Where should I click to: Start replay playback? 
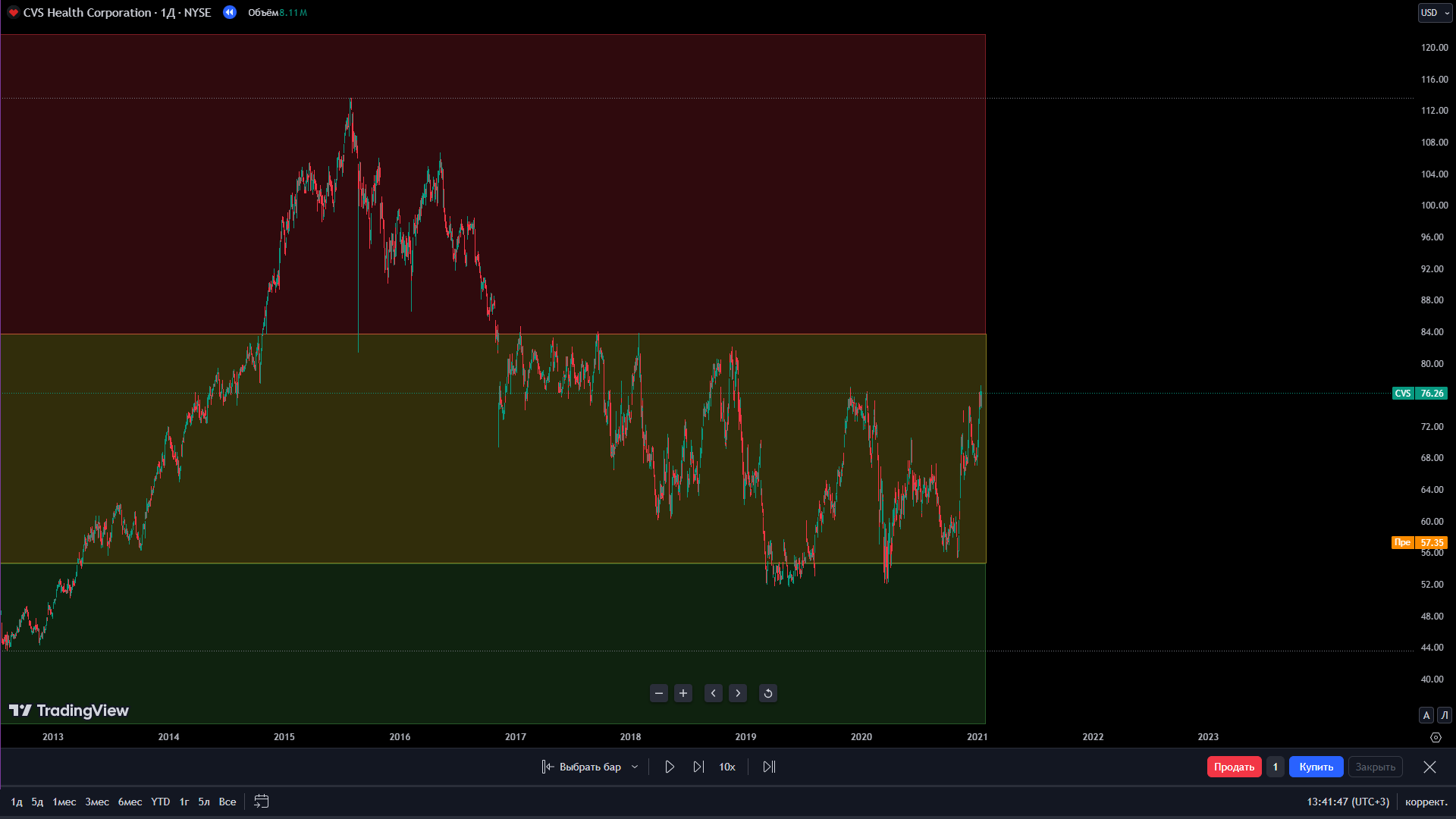[670, 767]
